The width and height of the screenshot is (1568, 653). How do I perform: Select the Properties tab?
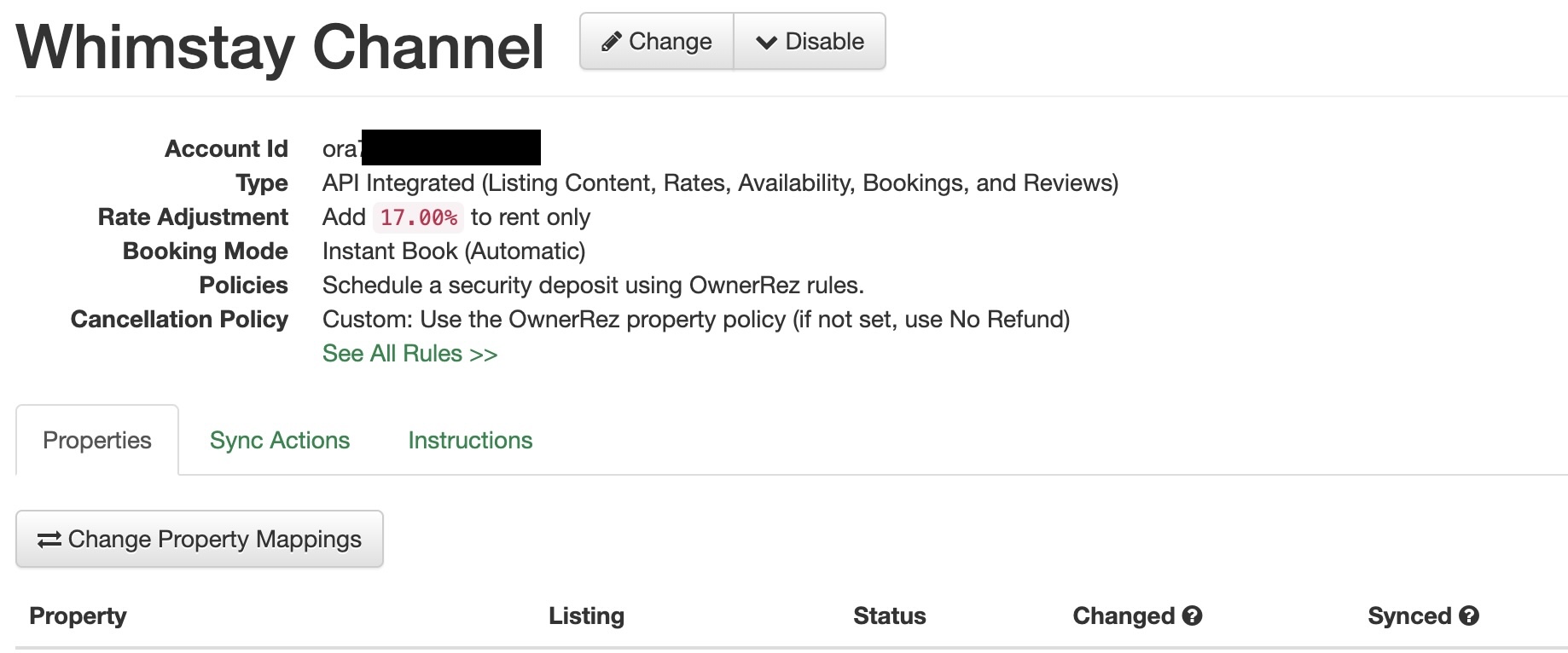point(97,440)
